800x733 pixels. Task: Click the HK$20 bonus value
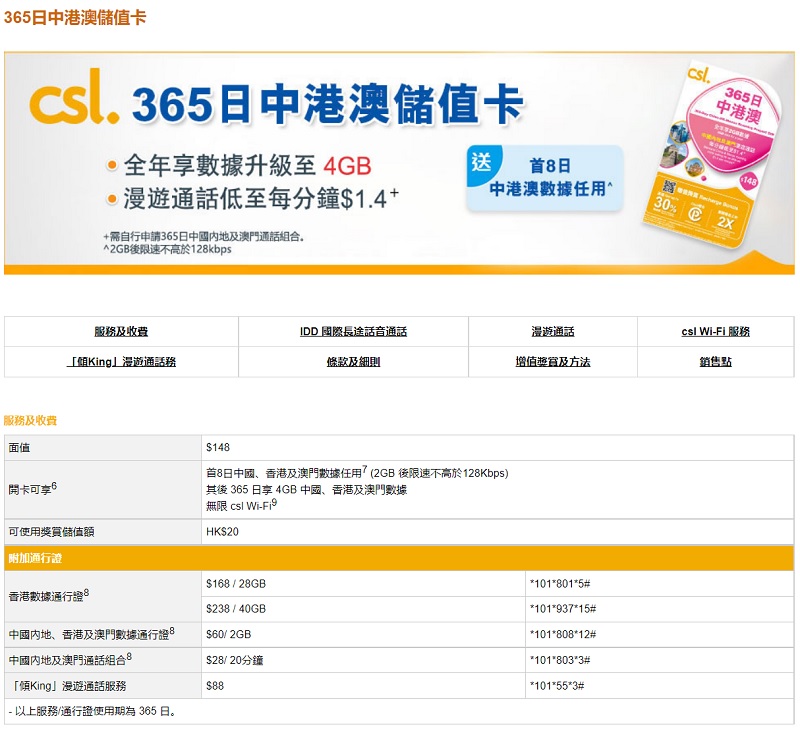(222, 532)
